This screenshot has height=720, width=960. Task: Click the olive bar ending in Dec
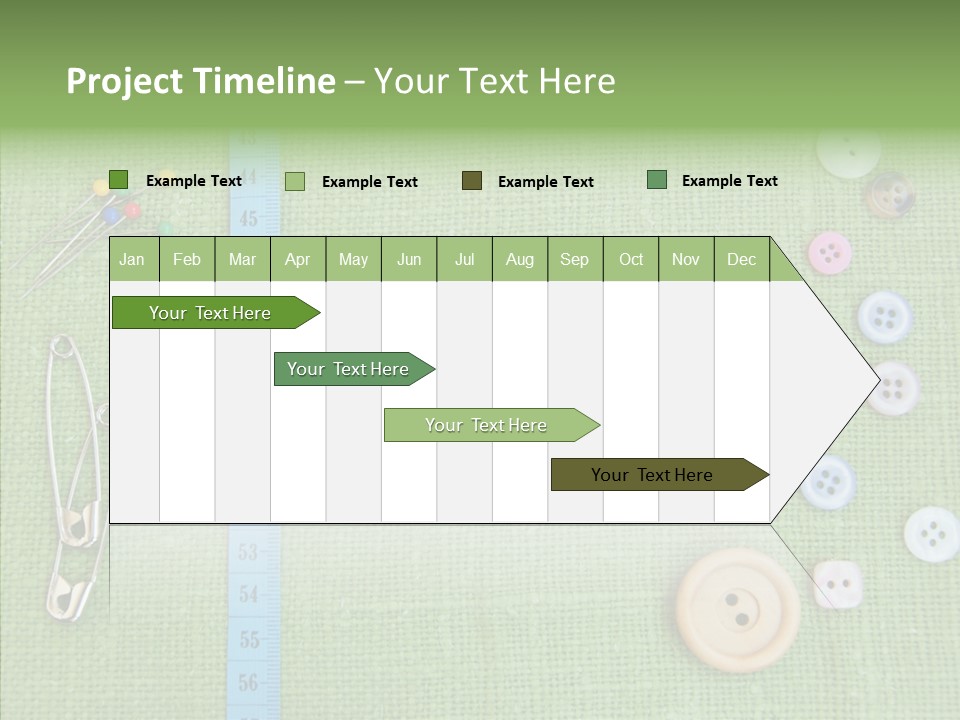click(652, 475)
